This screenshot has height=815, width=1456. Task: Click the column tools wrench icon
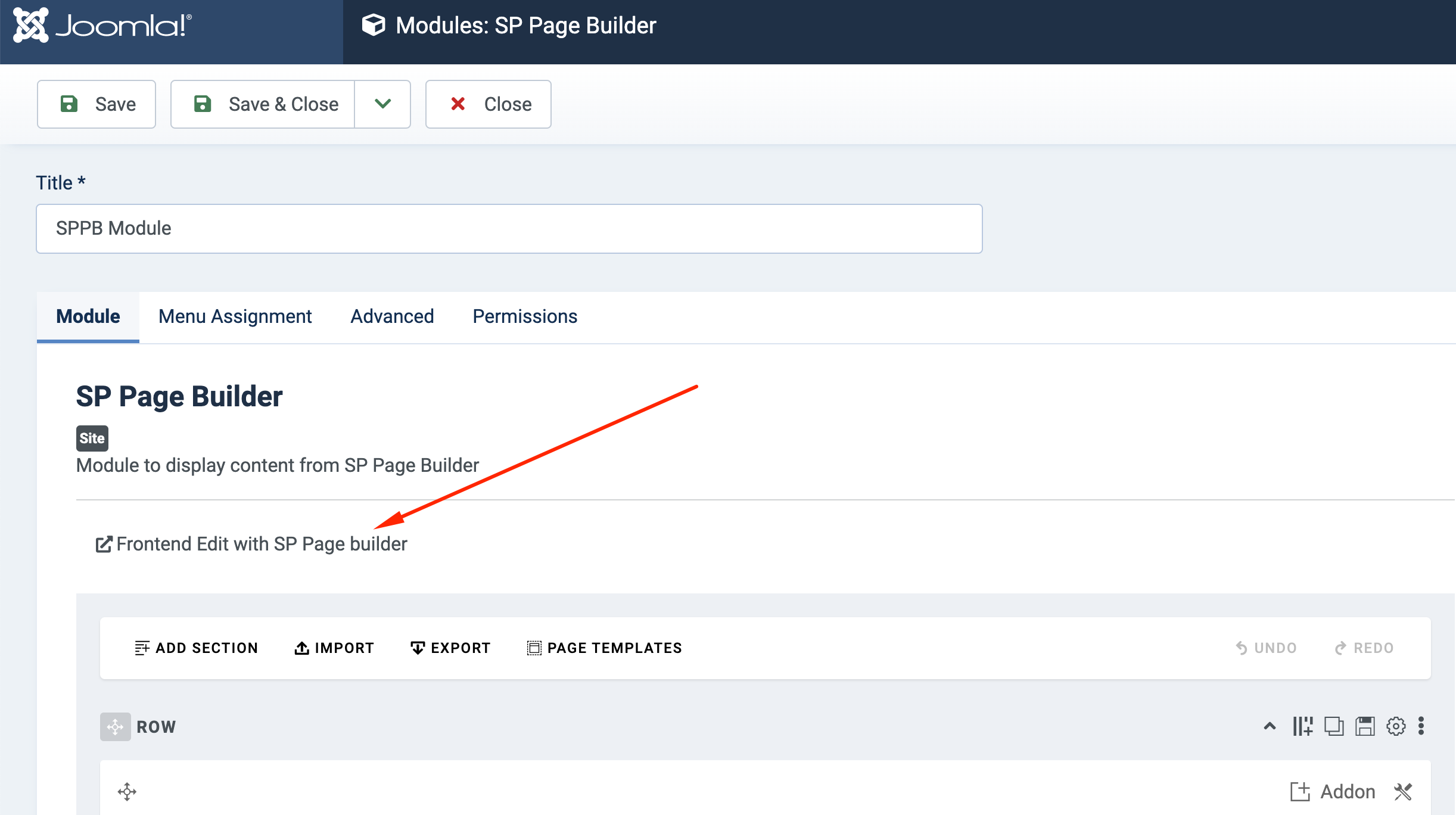point(1404,792)
